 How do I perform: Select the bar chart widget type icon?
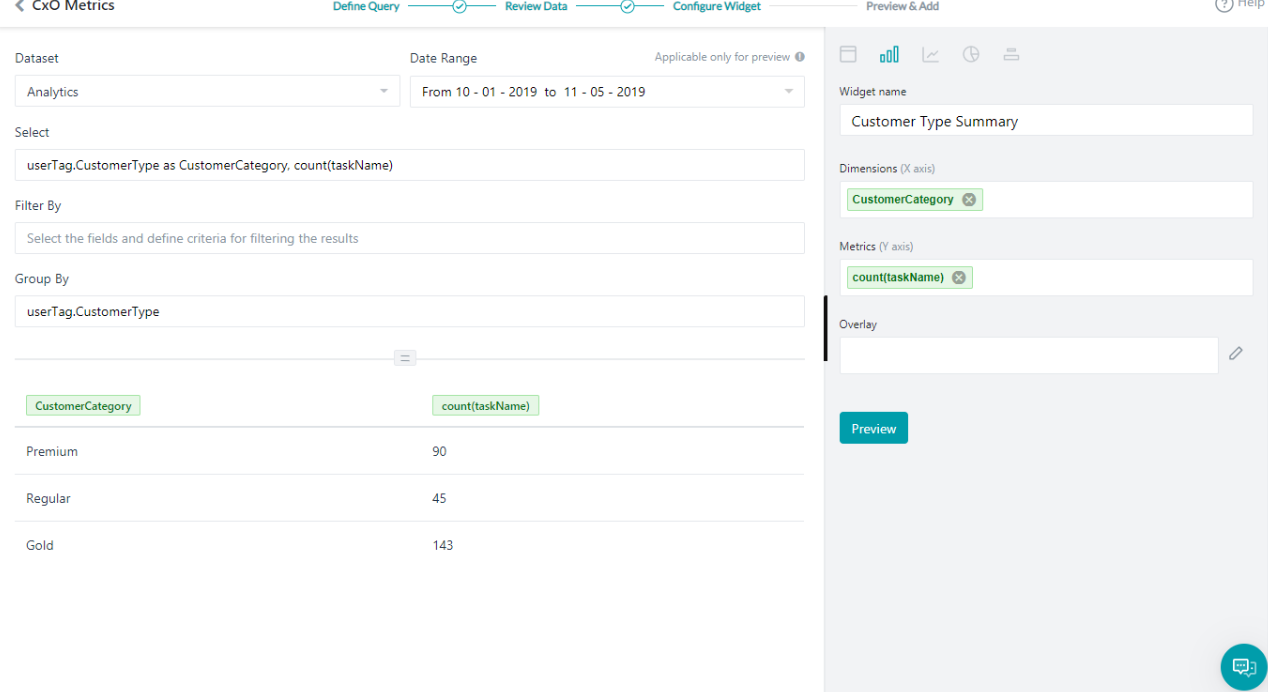(x=889, y=54)
